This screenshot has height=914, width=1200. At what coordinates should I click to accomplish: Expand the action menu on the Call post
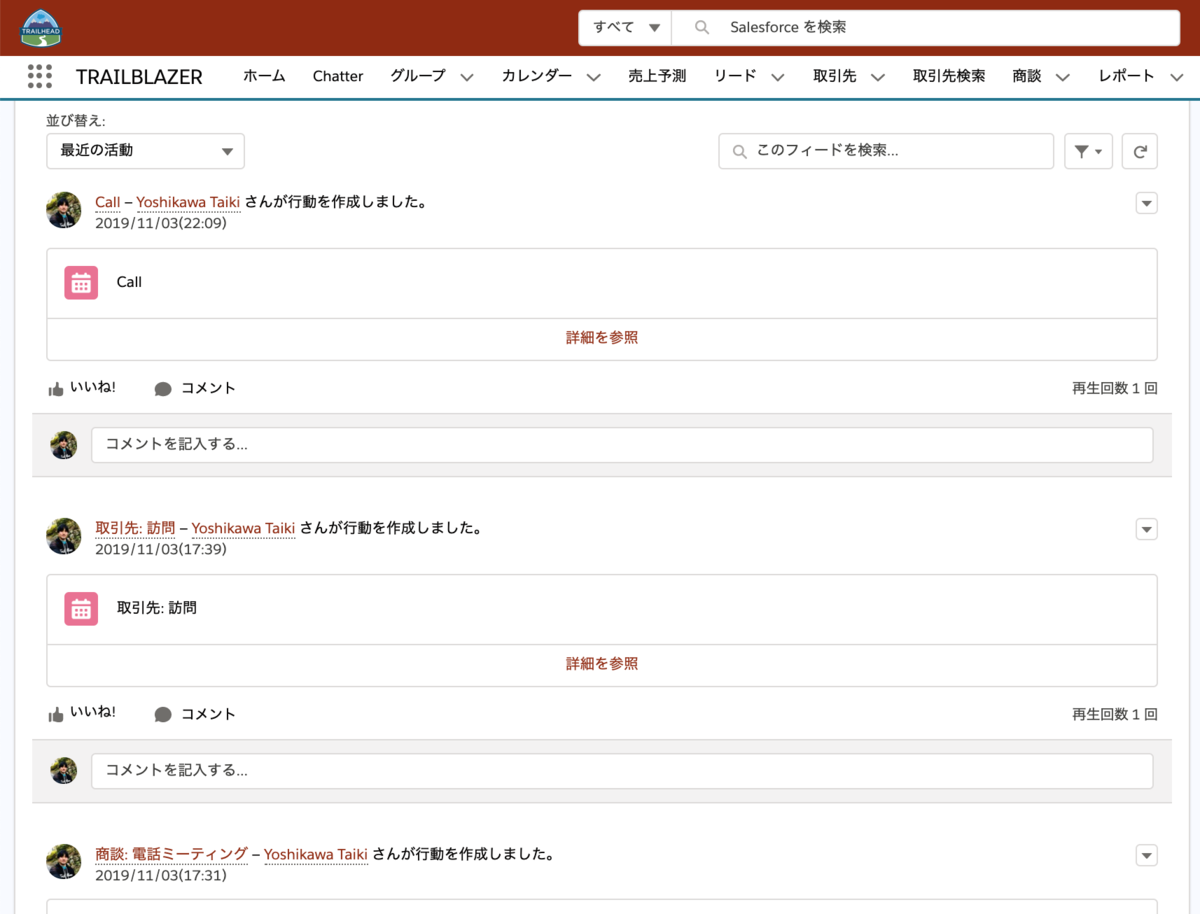(x=1146, y=203)
